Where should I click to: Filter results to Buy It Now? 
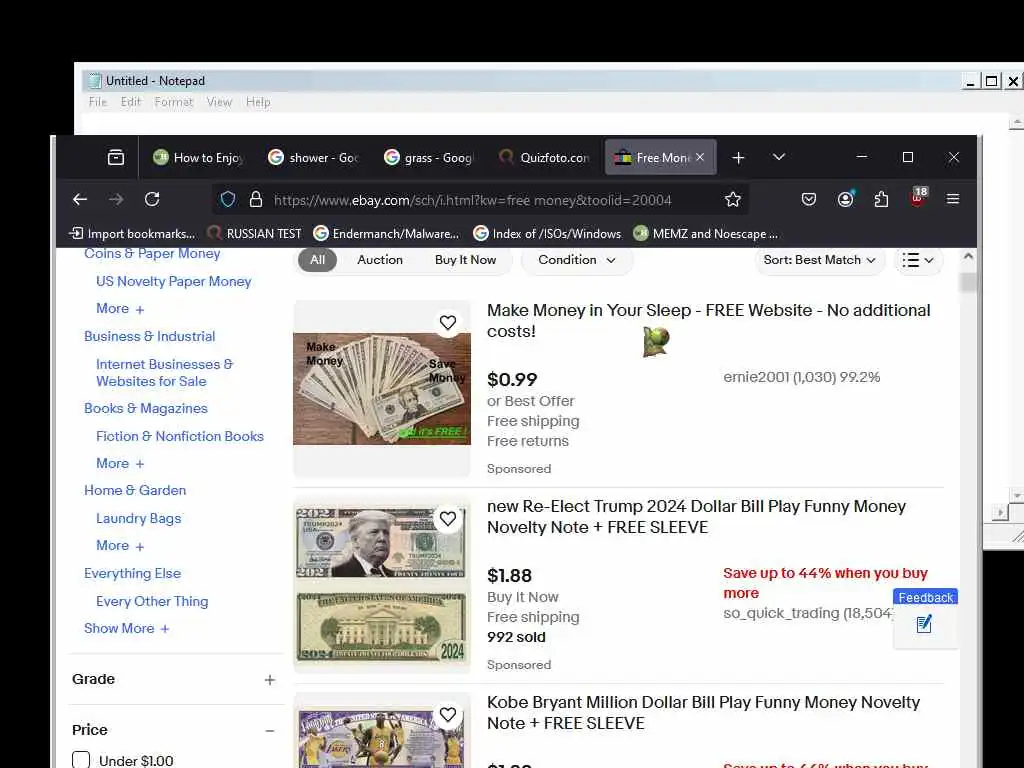coord(466,260)
